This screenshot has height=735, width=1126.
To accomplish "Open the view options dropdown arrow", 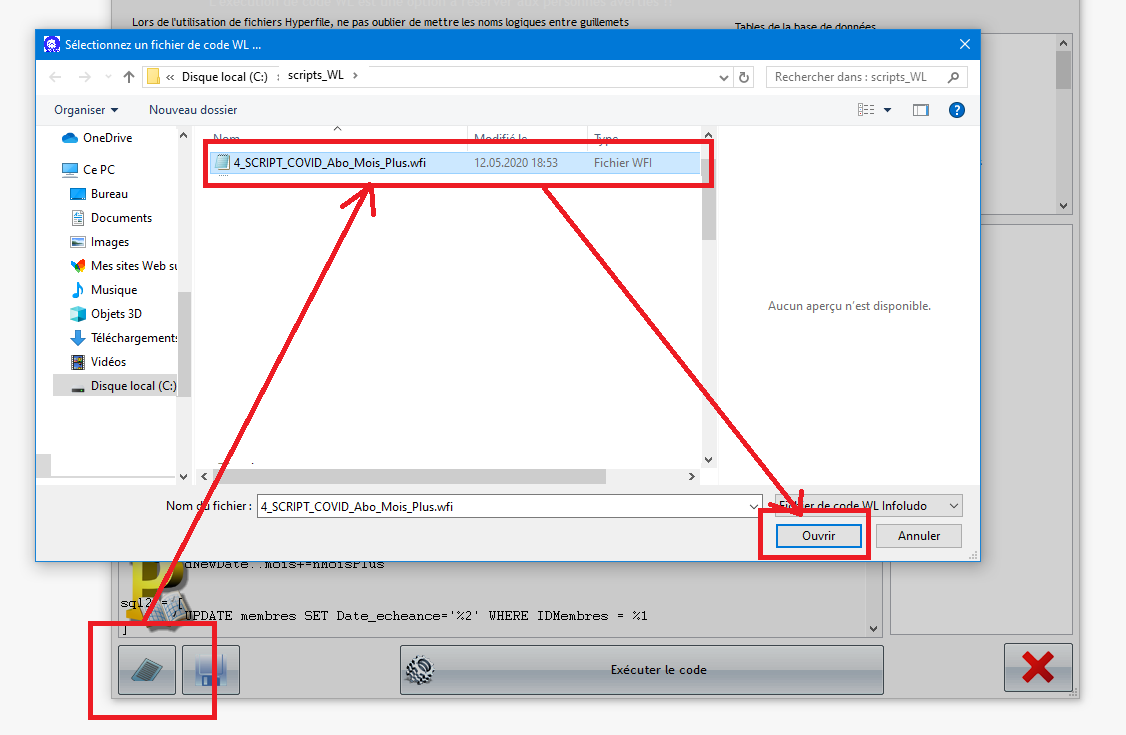I will [887, 110].
